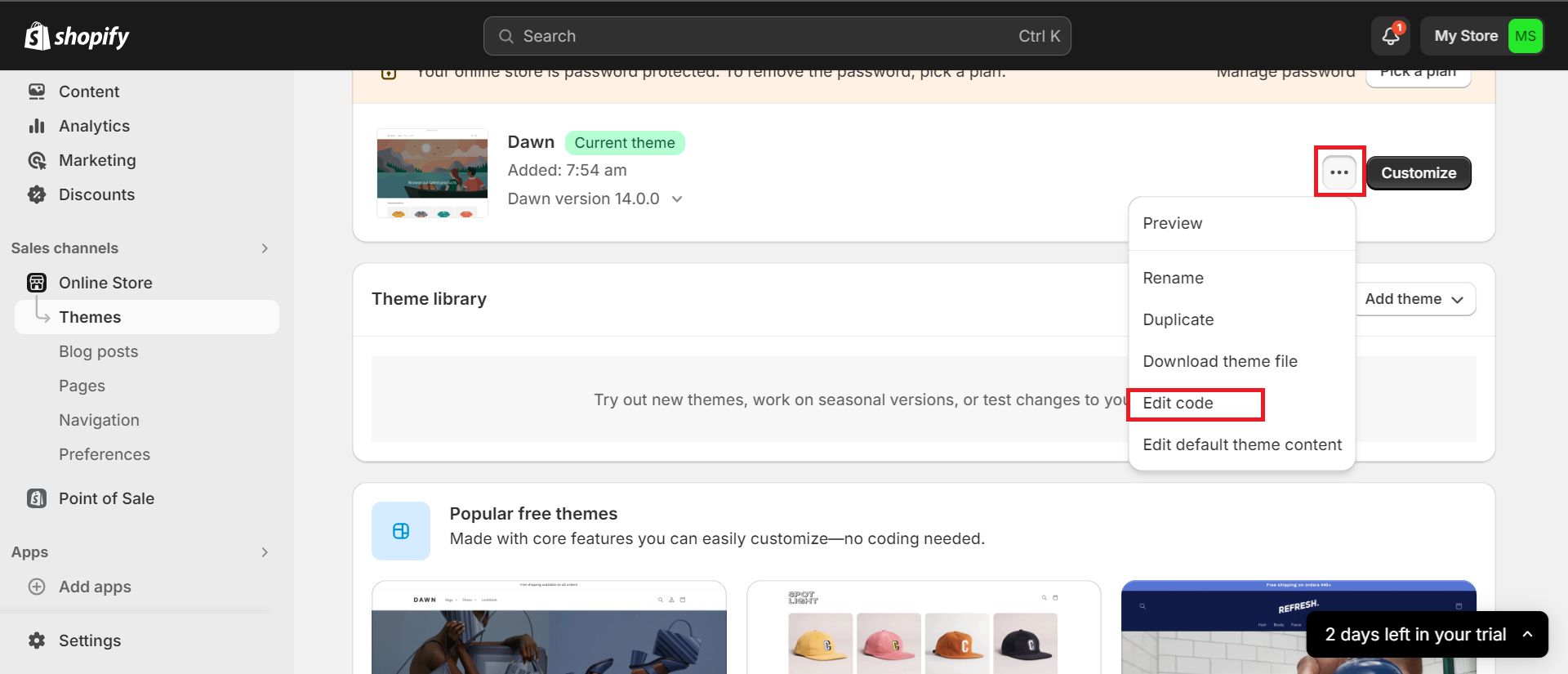Open Navigation in sidebar
This screenshot has height=674, width=1568.
pyautogui.click(x=99, y=420)
